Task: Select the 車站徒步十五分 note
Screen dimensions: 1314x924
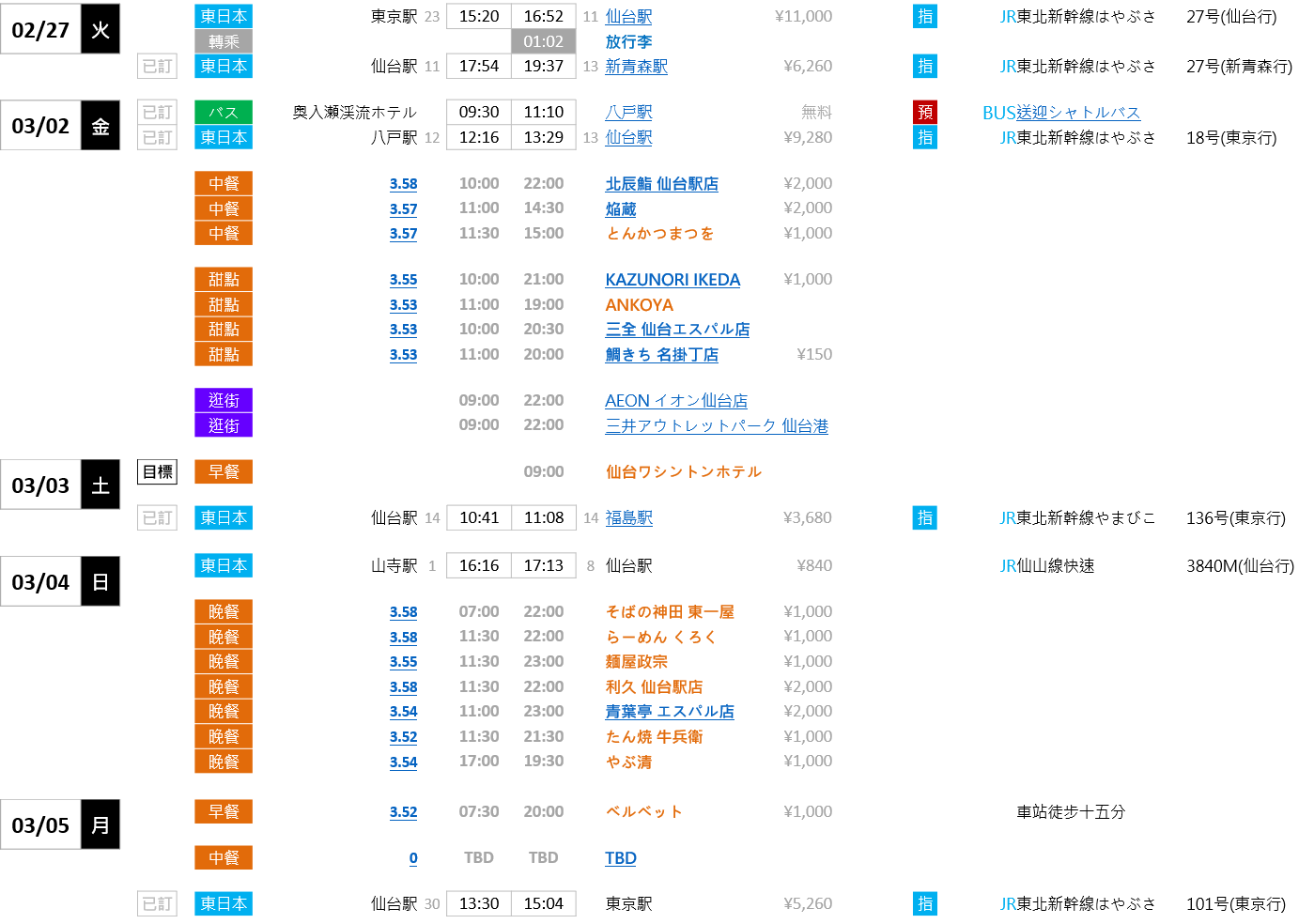Action: (1071, 811)
